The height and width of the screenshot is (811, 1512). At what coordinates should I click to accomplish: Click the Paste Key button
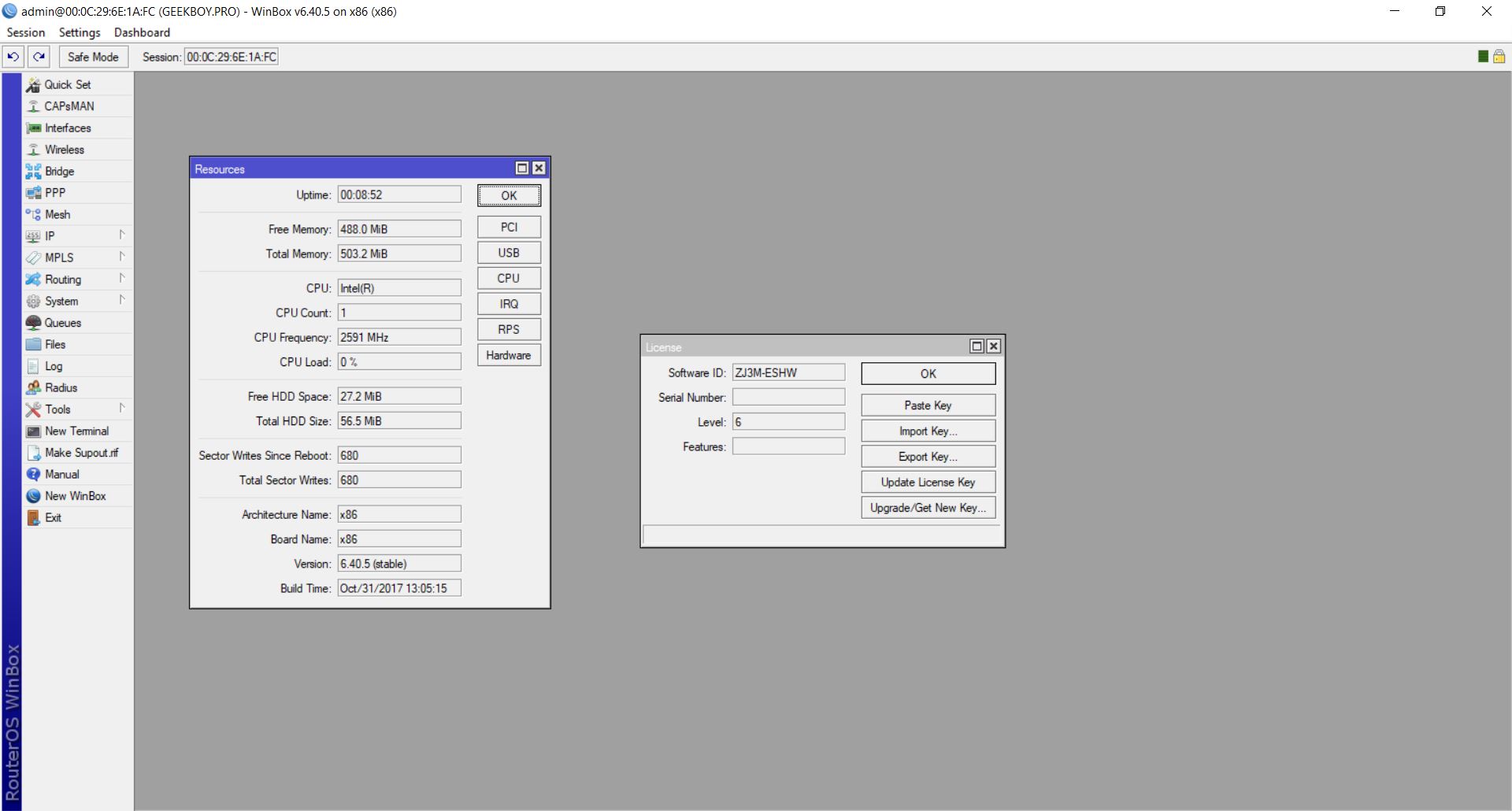928,405
